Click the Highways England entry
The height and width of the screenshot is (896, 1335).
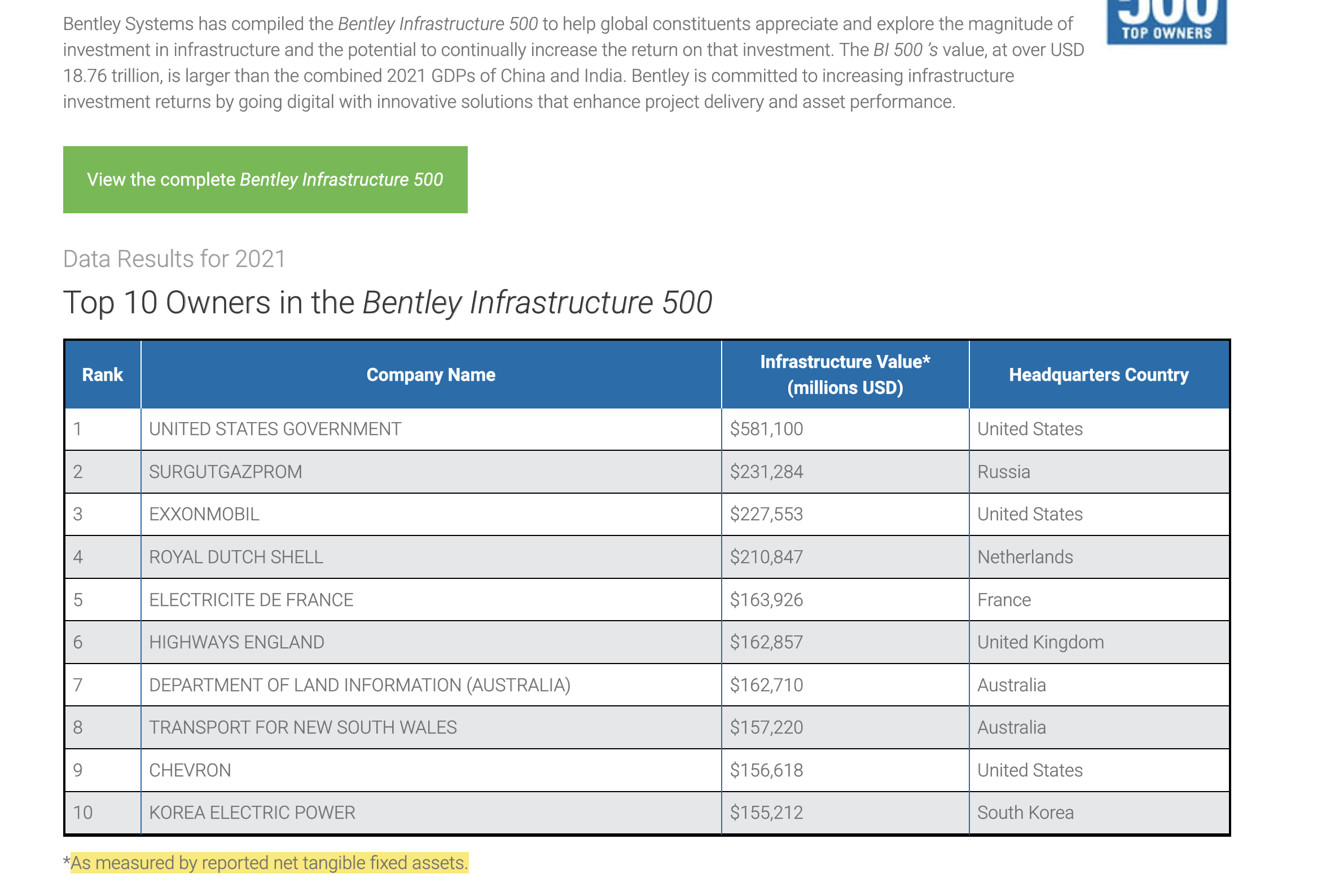coord(236,642)
